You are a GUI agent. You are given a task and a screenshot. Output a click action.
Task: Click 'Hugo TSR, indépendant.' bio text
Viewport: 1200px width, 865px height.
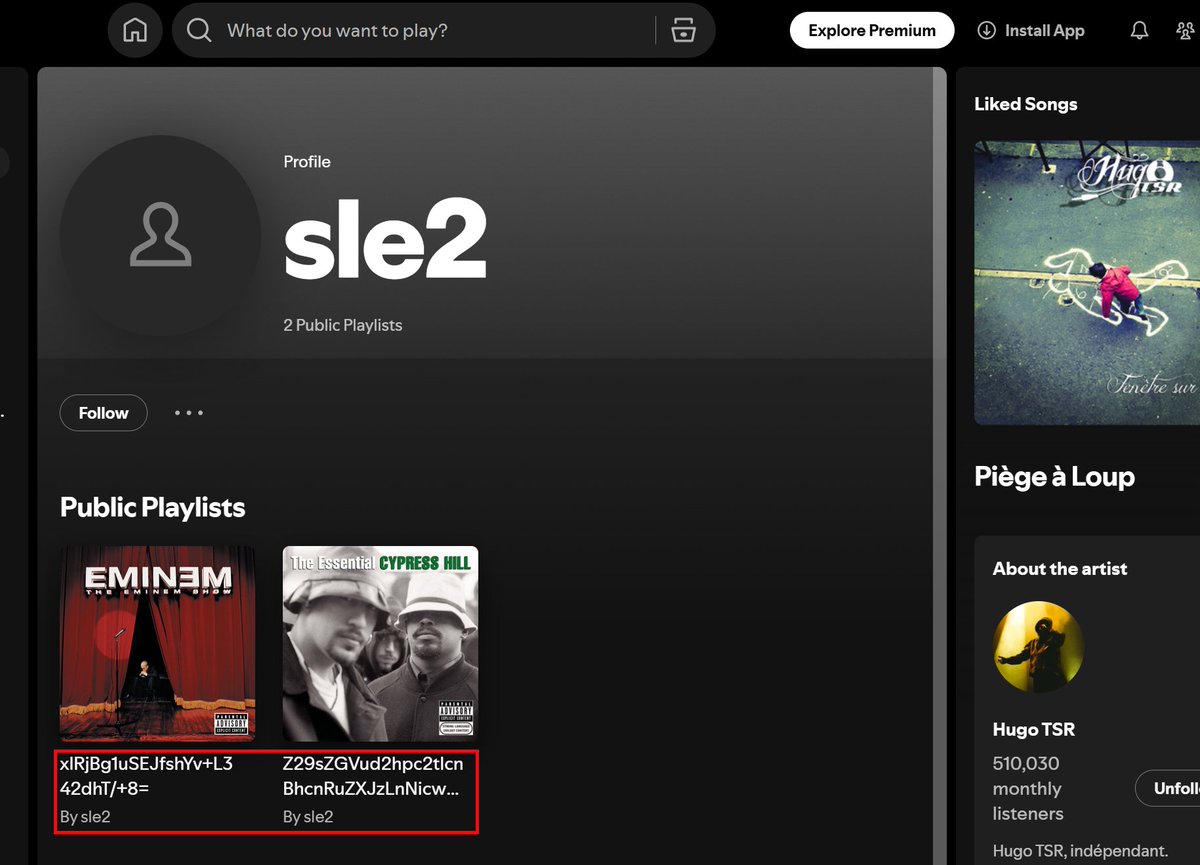click(x=1080, y=851)
